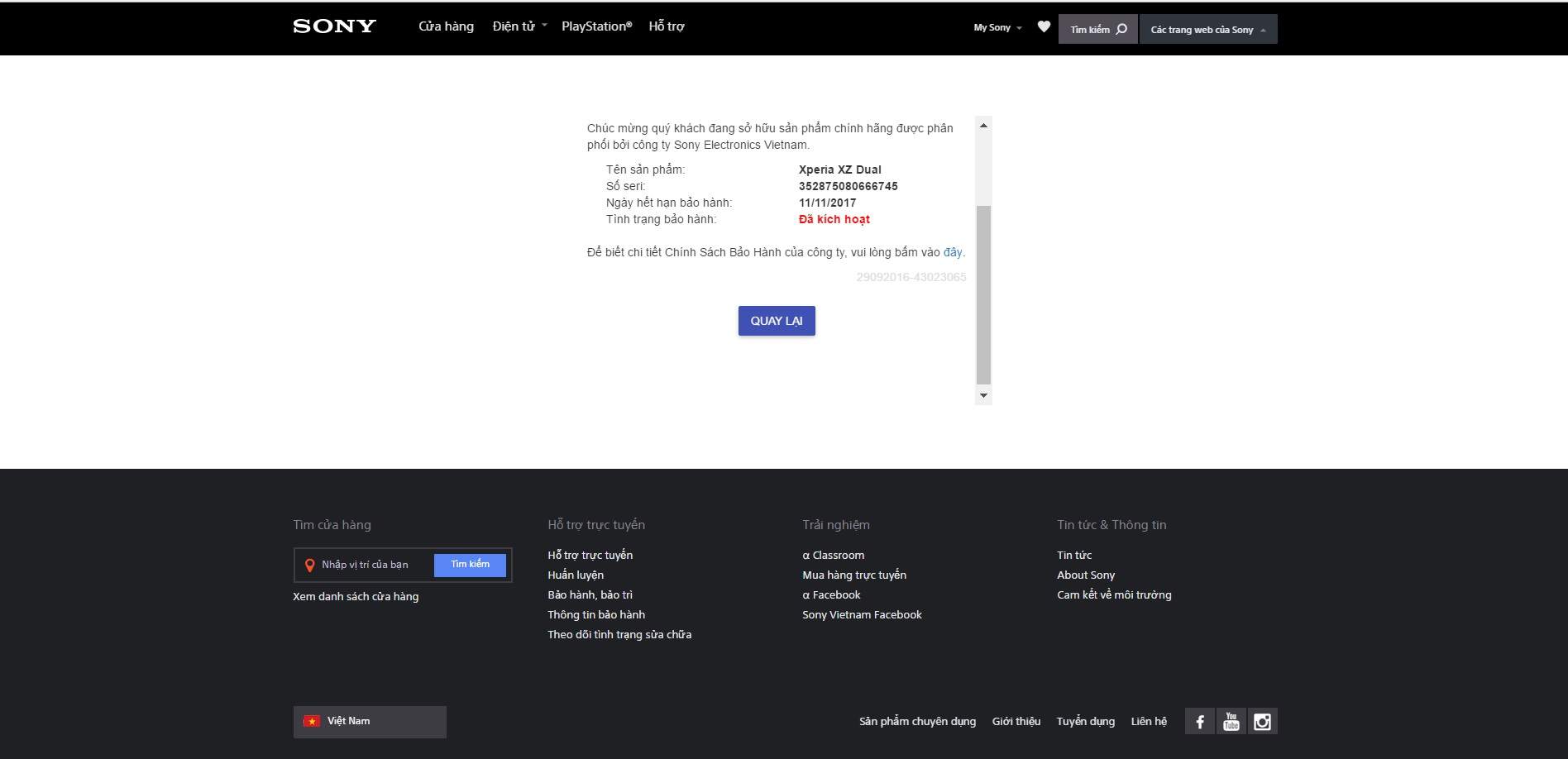The height and width of the screenshot is (759, 1568).
Task: Click the blue Tìm kiếm store search button
Action: tap(470, 565)
